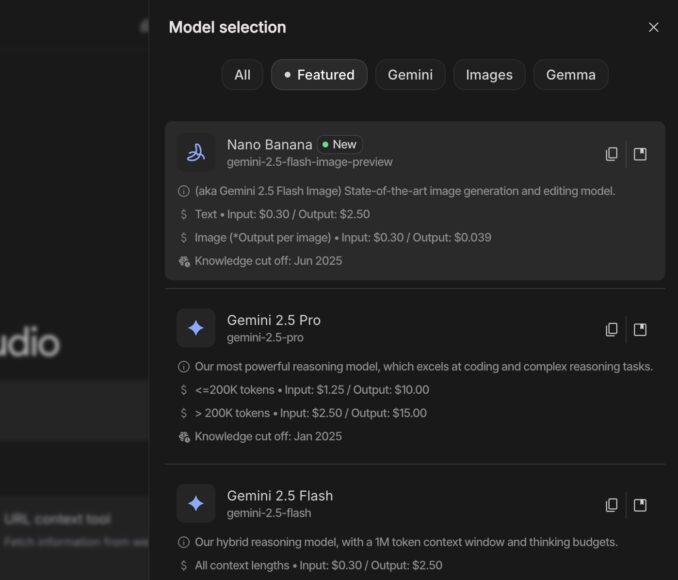Click the info icon beside Nano Banana description
The width and height of the screenshot is (678, 580).
click(x=184, y=191)
